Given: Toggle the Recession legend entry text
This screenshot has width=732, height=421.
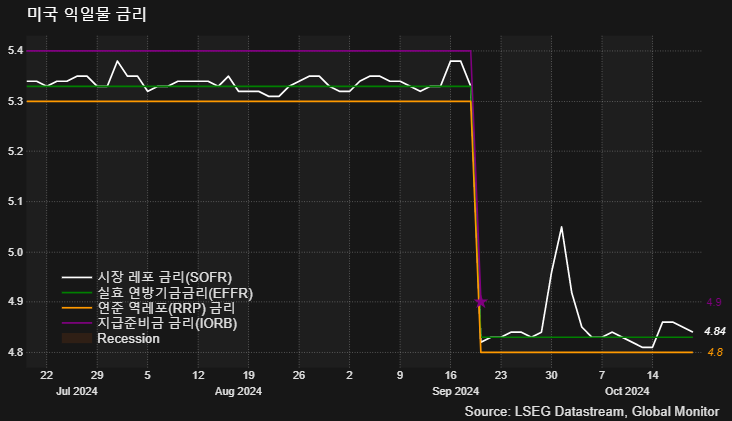Looking at the screenshot, I should [128, 339].
